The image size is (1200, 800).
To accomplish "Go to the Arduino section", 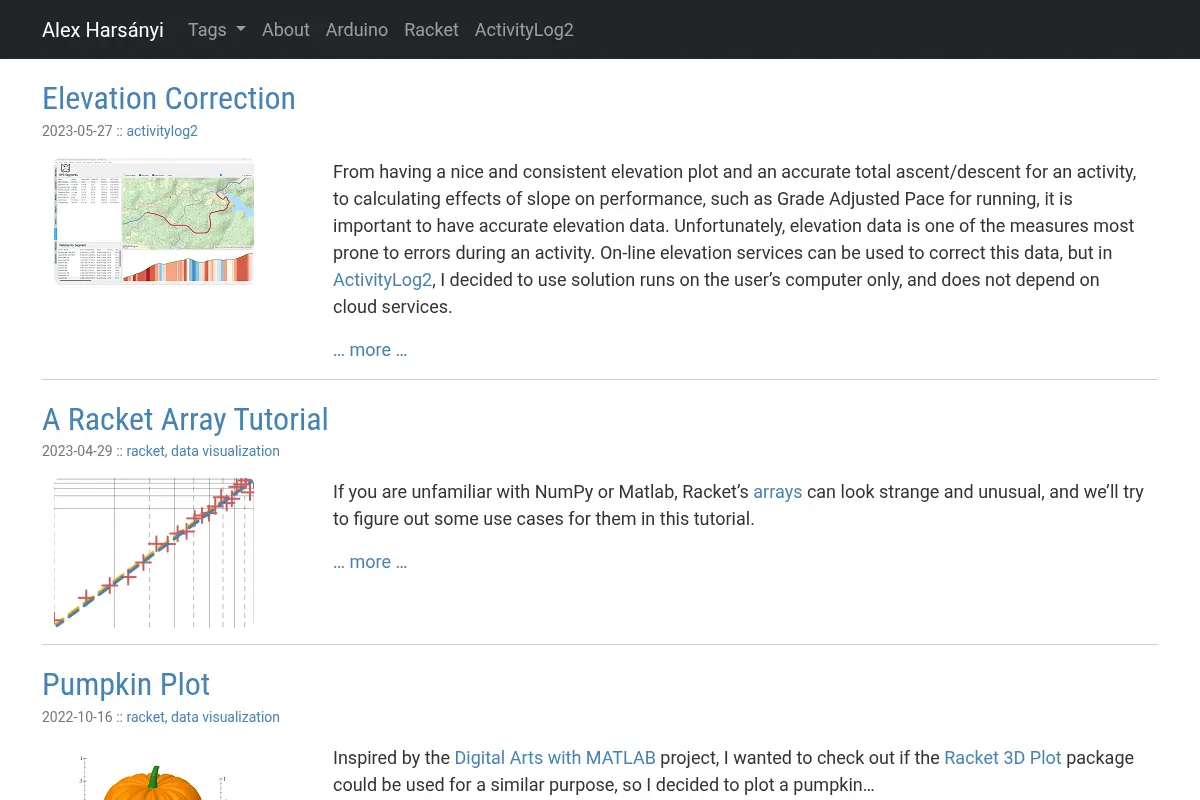I will 357,30.
